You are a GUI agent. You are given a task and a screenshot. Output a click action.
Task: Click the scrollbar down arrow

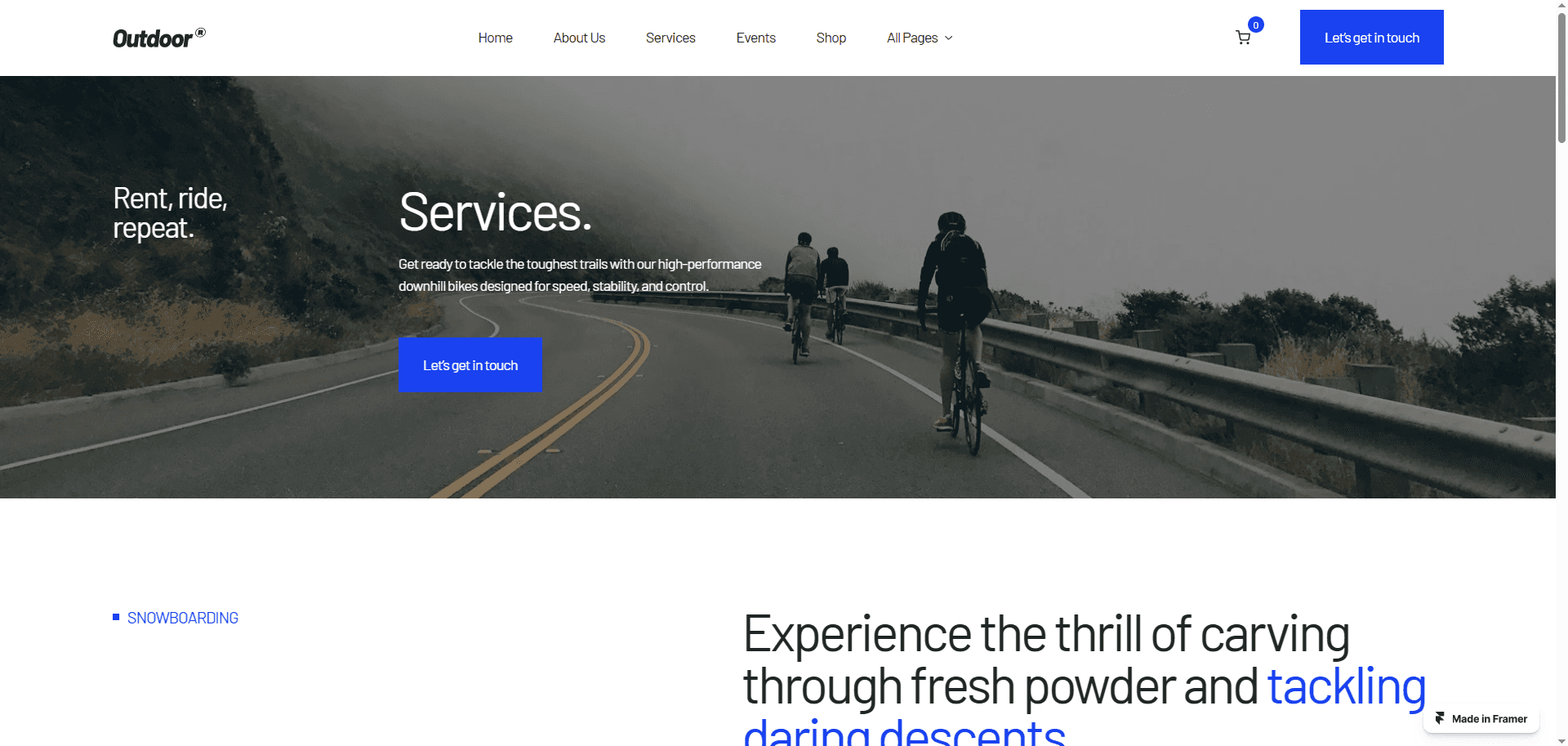pyautogui.click(x=1561, y=740)
